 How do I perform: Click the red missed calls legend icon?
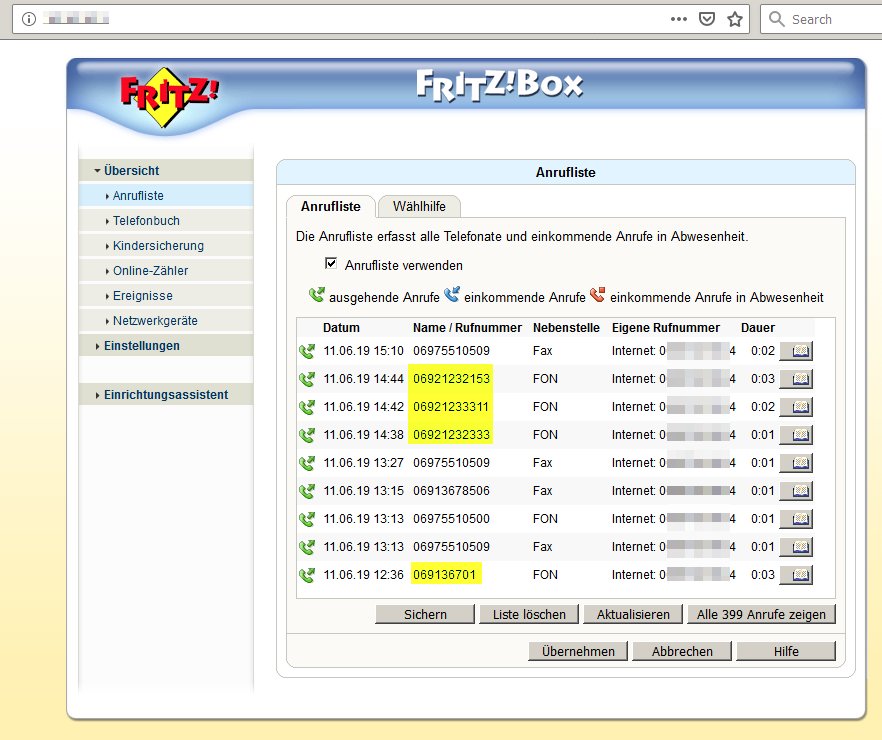597,295
